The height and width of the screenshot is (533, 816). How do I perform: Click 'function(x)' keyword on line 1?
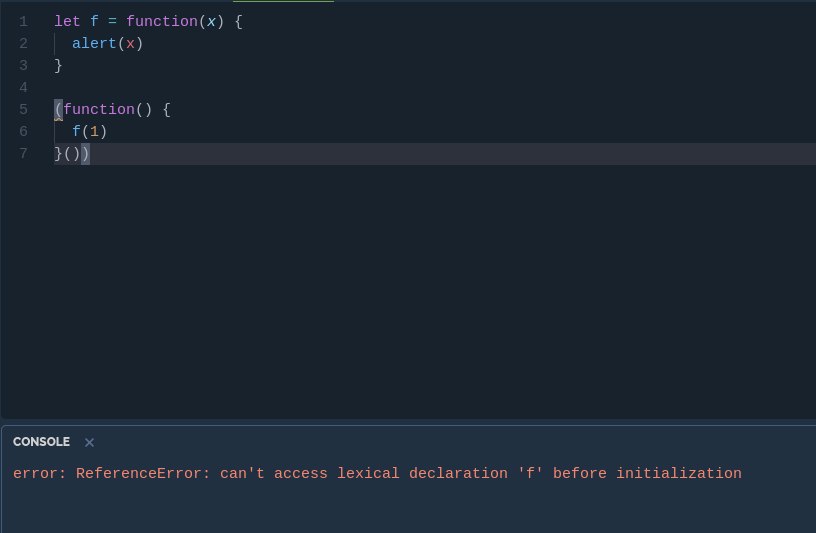[x=175, y=22]
